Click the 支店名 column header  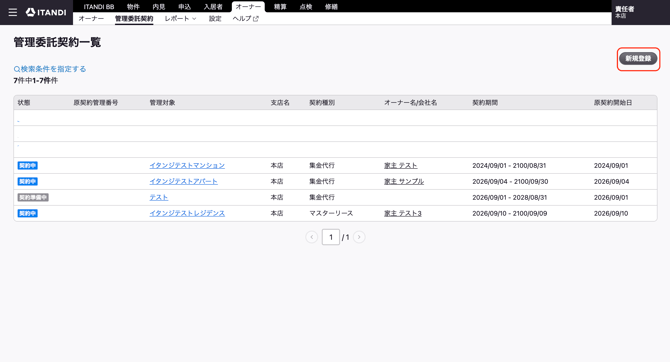click(280, 103)
